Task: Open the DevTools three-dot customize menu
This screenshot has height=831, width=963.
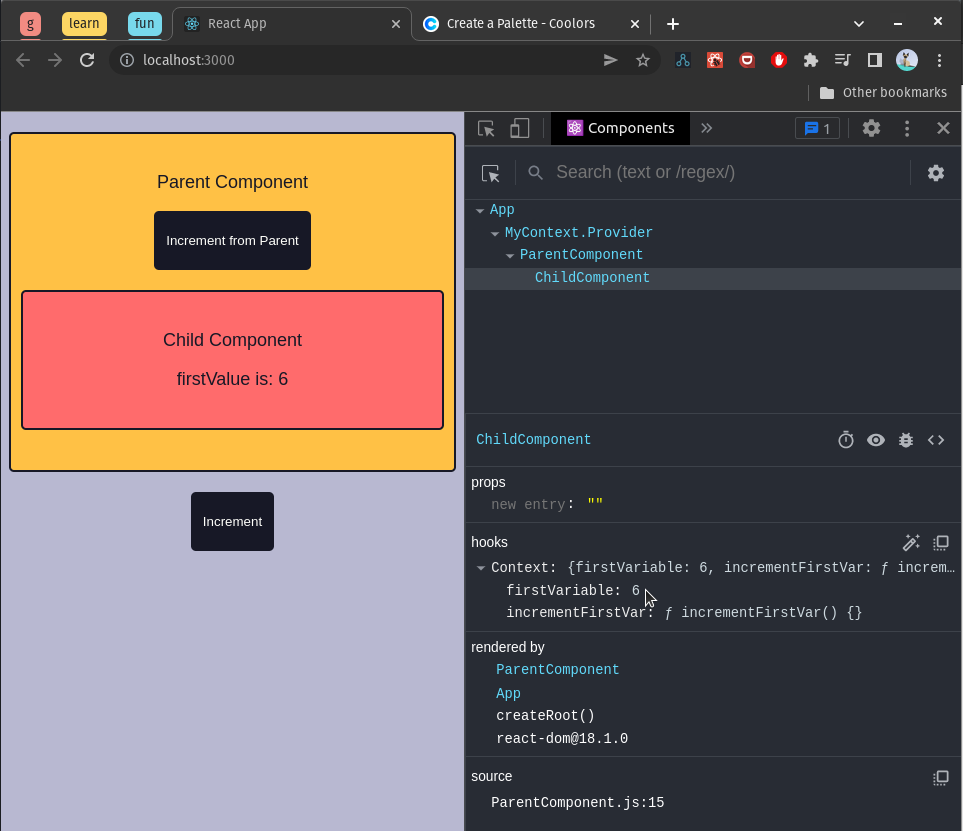Action: [x=907, y=128]
